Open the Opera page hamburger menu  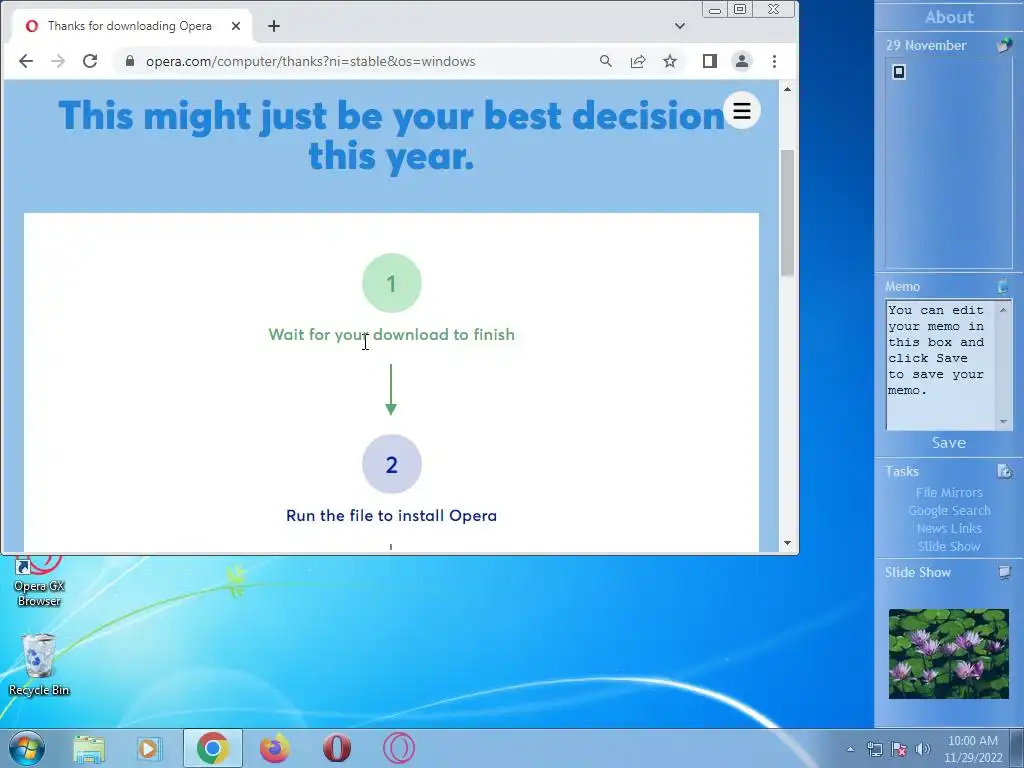[742, 110]
